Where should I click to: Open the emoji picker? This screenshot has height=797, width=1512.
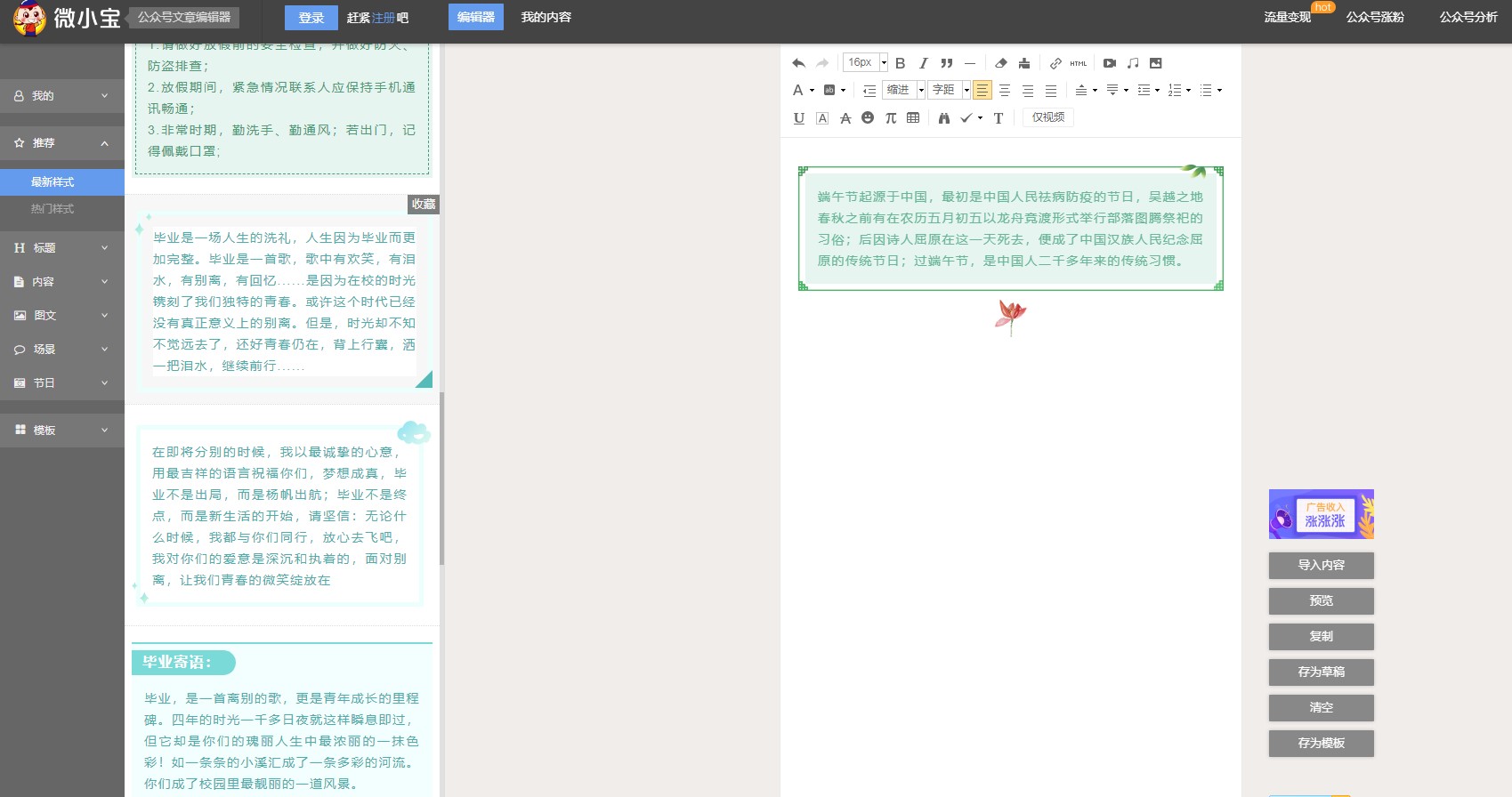point(868,118)
